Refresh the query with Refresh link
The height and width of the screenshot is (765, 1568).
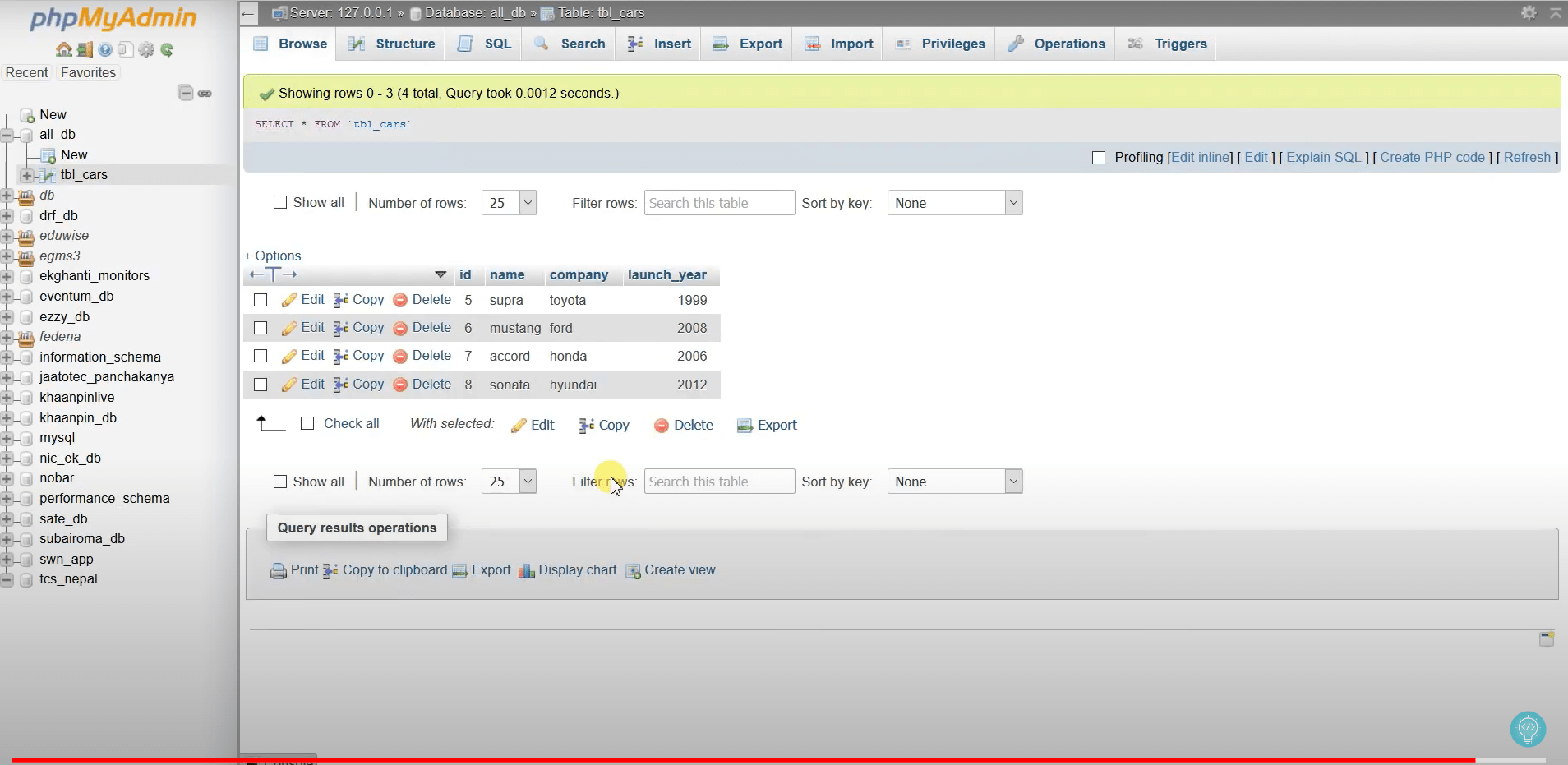coord(1529,157)
